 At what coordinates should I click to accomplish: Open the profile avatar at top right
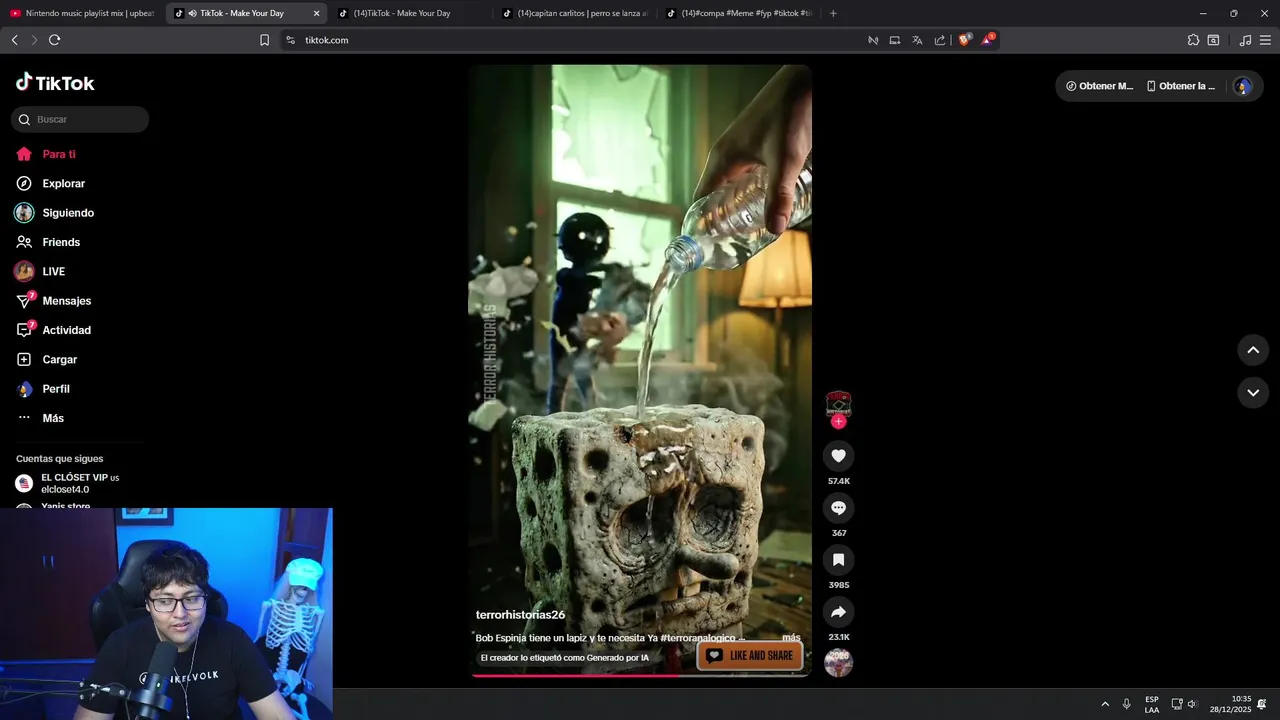(x=1243, y=86)
